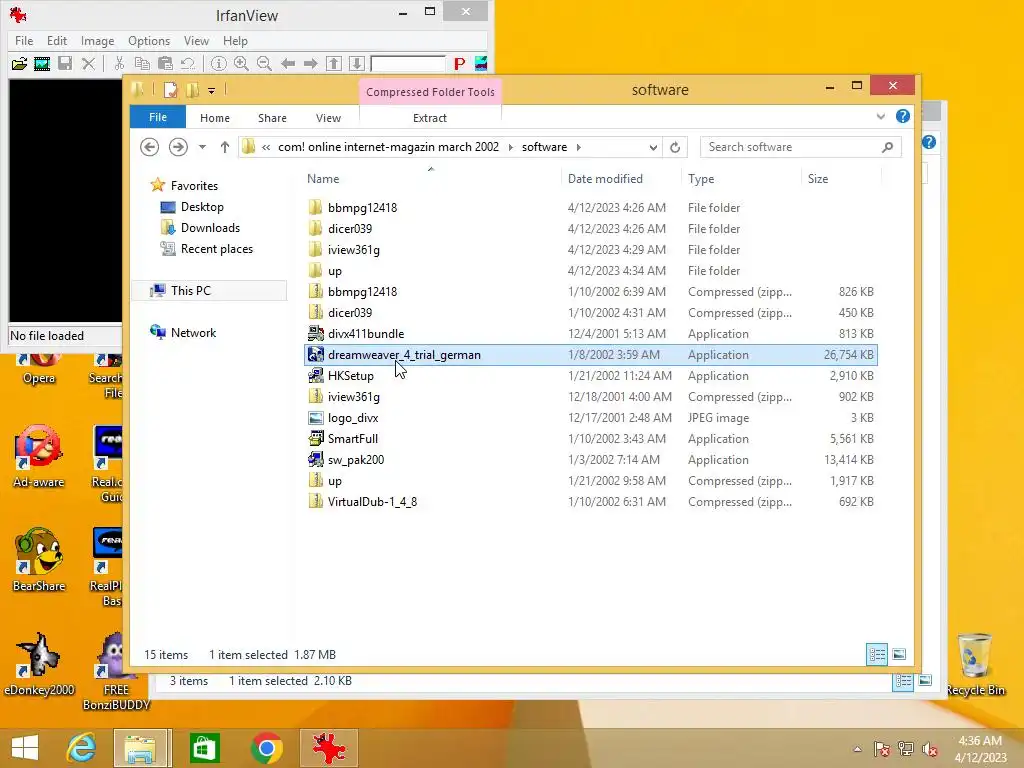The width and height of the screenshot is (1024, 768).
Task: Select Desktop under Favorites
Action: pos(202,207)
